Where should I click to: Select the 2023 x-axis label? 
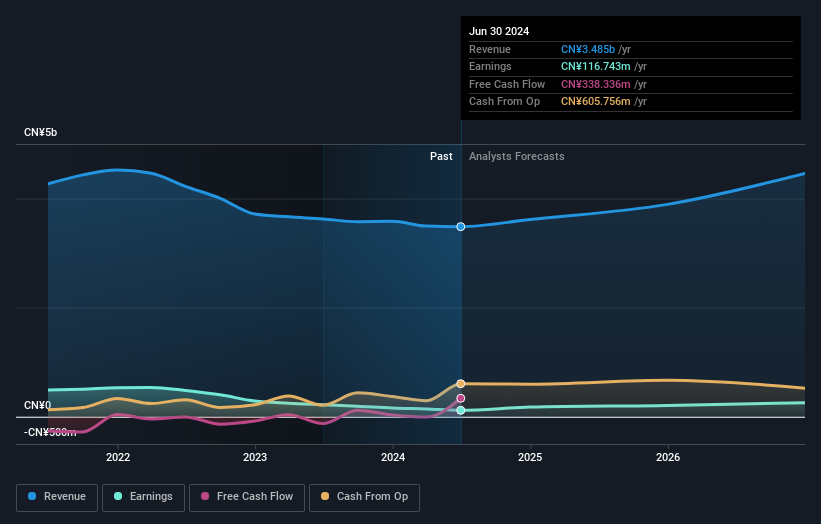tap(255, 457)
